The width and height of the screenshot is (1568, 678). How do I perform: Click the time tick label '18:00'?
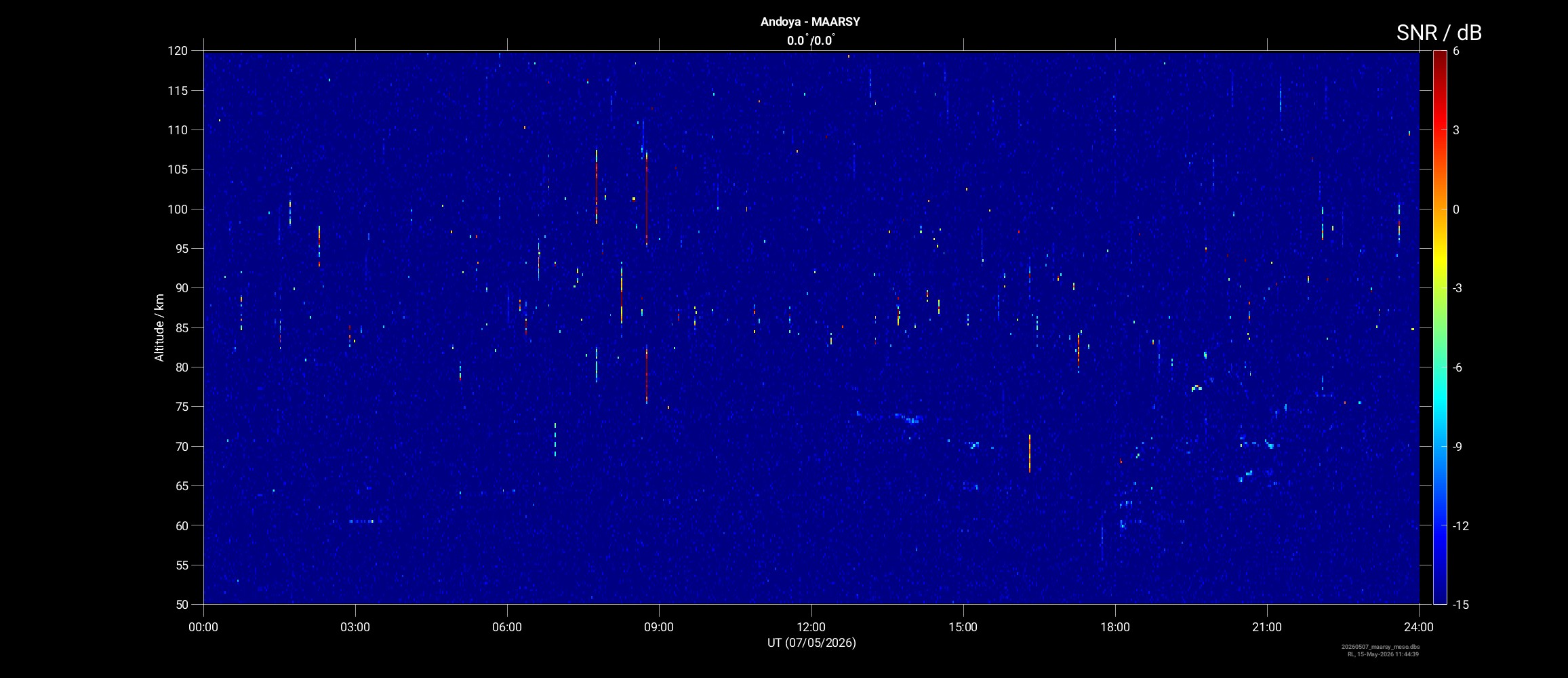(1115, 627)
